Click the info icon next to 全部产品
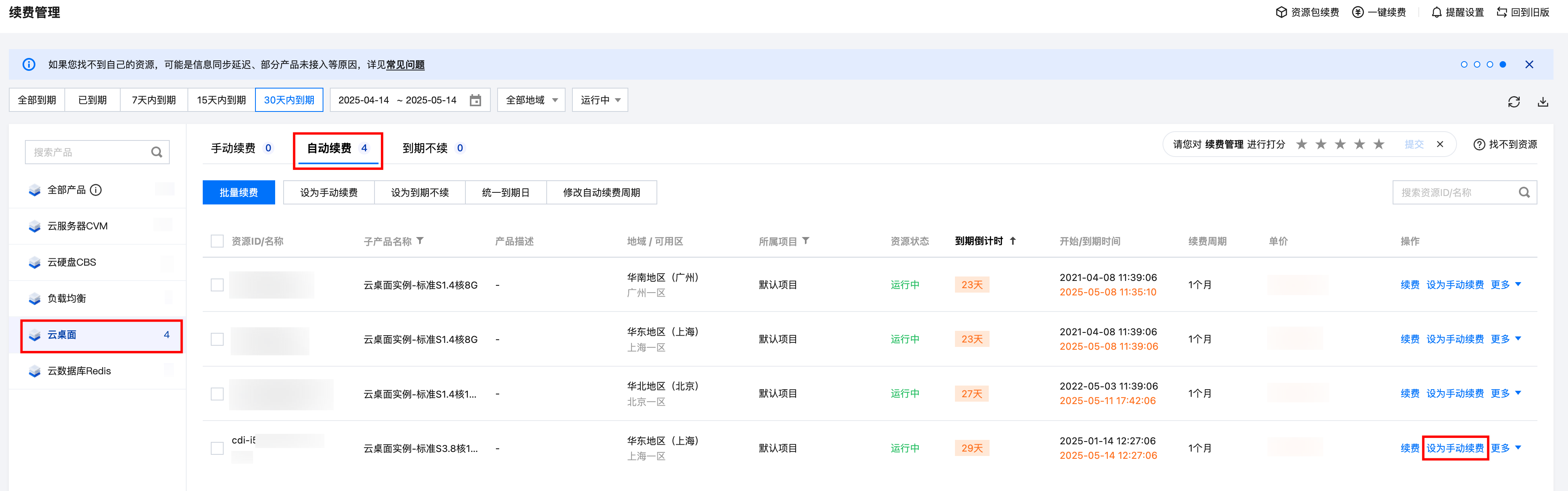Image resolution: width=1568 pixels, height=491 pixels. [x=96, y=190]
